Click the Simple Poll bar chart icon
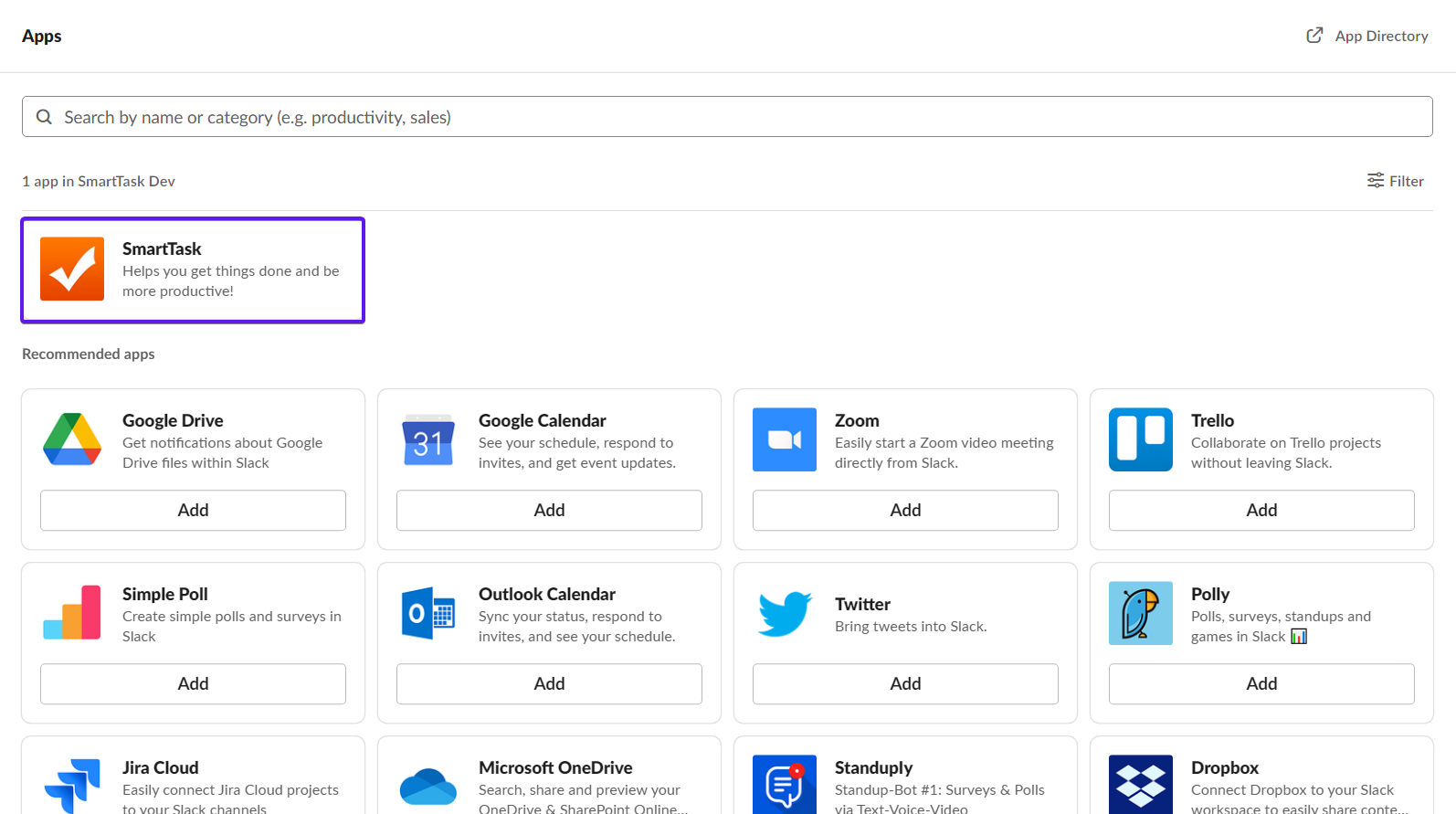 point(72,613)
